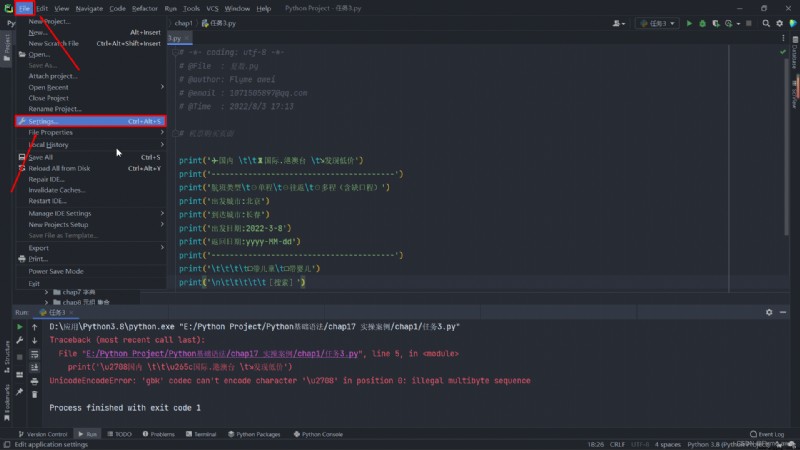This screenshot has width=800, height=450.
Task: Expand New Projects Setup submenu
Action: pyautogui.click(x=91, y=224)
